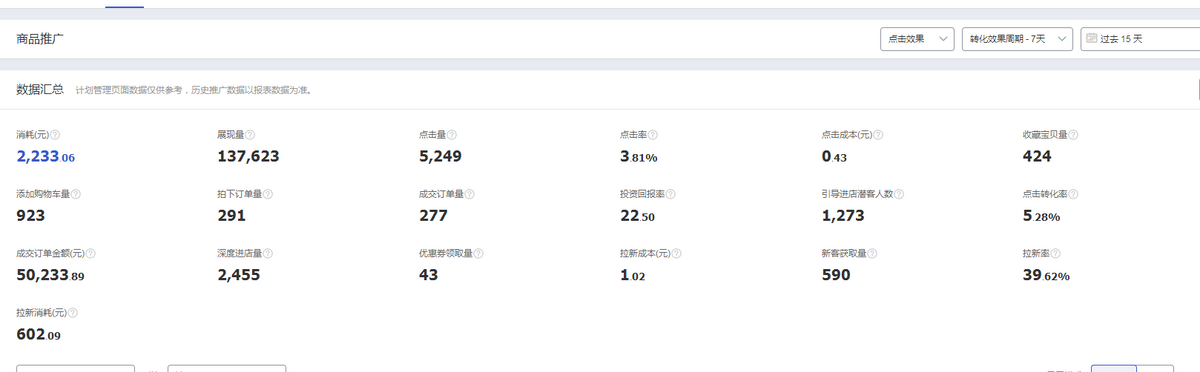Open the 过去 15 天 date picker
This screenshot has height=372, width=1200.
[1140, 39]
